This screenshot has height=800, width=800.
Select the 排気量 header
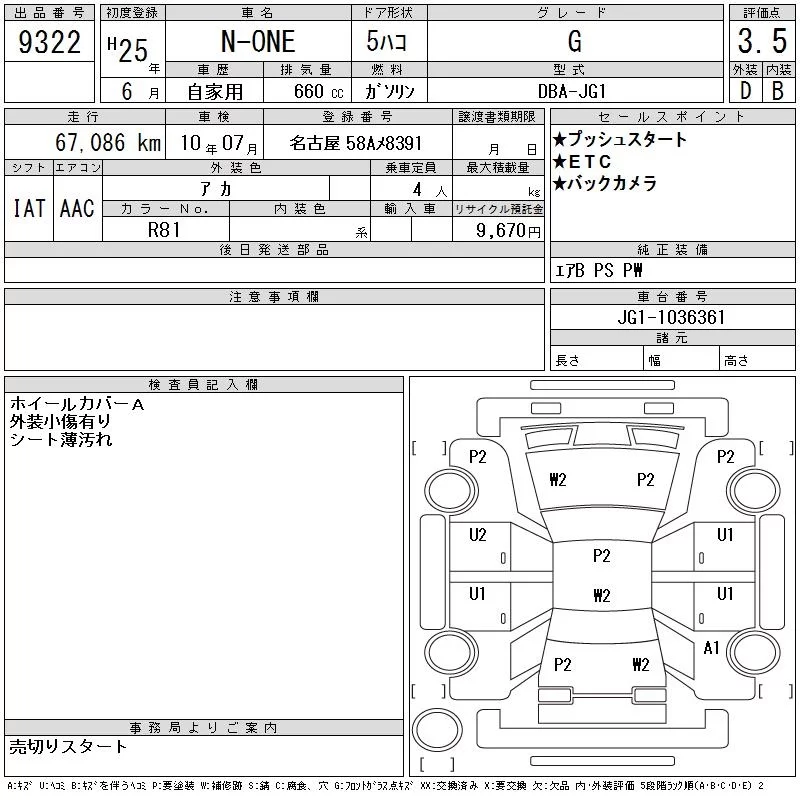[307, 69]
